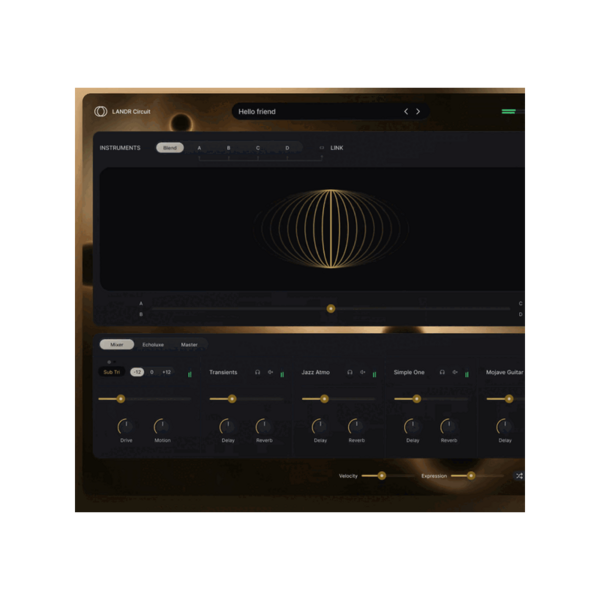Adjust the Simple One volume slider
Screen dimensions: 600x600
[431, 399]
